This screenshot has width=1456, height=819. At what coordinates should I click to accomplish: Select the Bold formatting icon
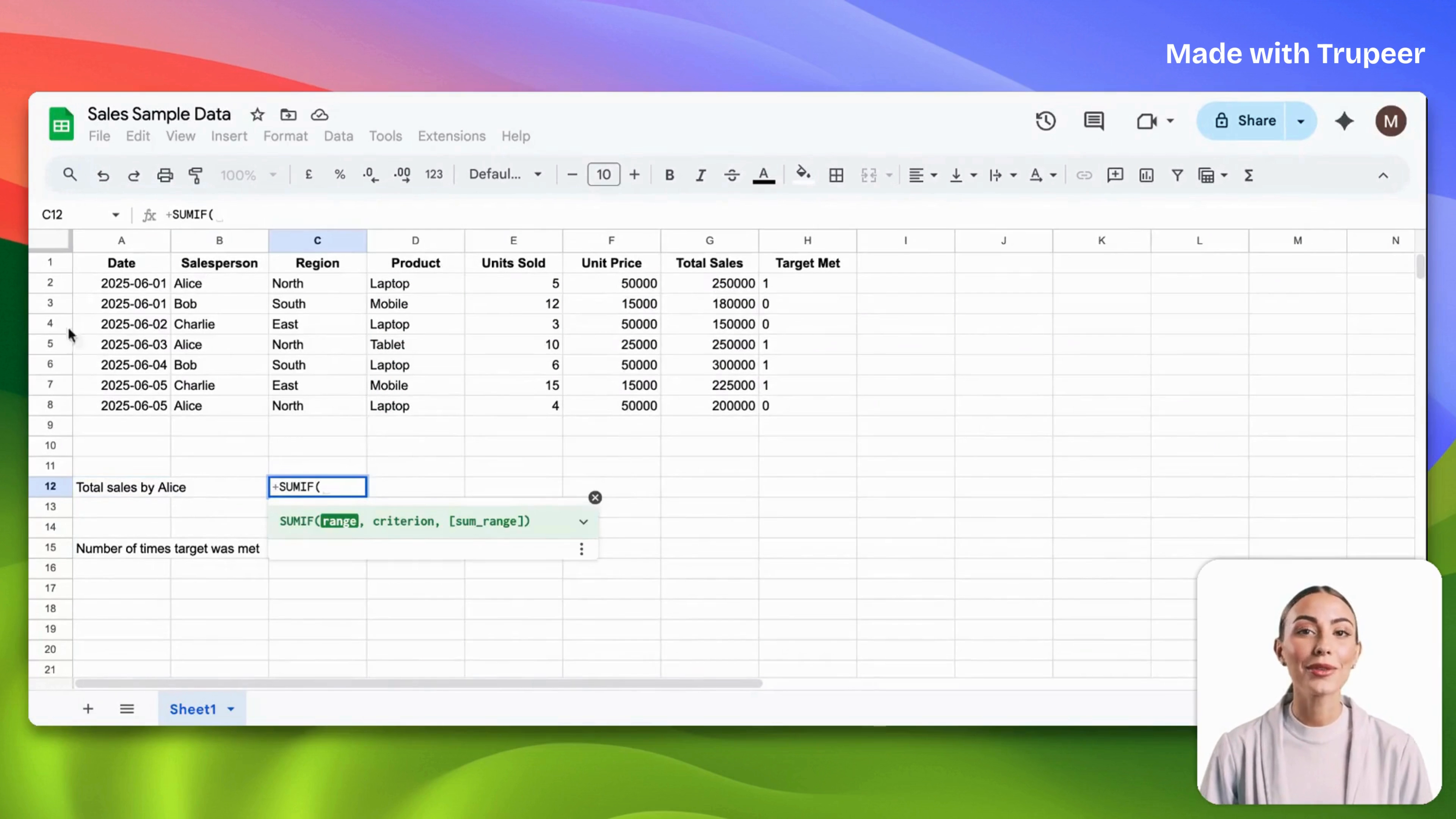(669, 175)
